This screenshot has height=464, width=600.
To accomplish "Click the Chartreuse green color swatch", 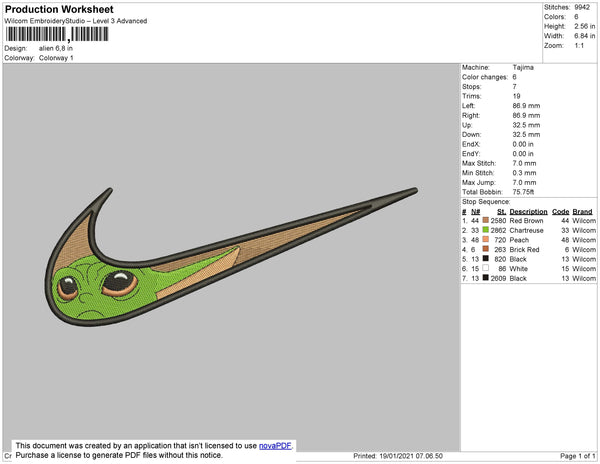I will (486, 230).
